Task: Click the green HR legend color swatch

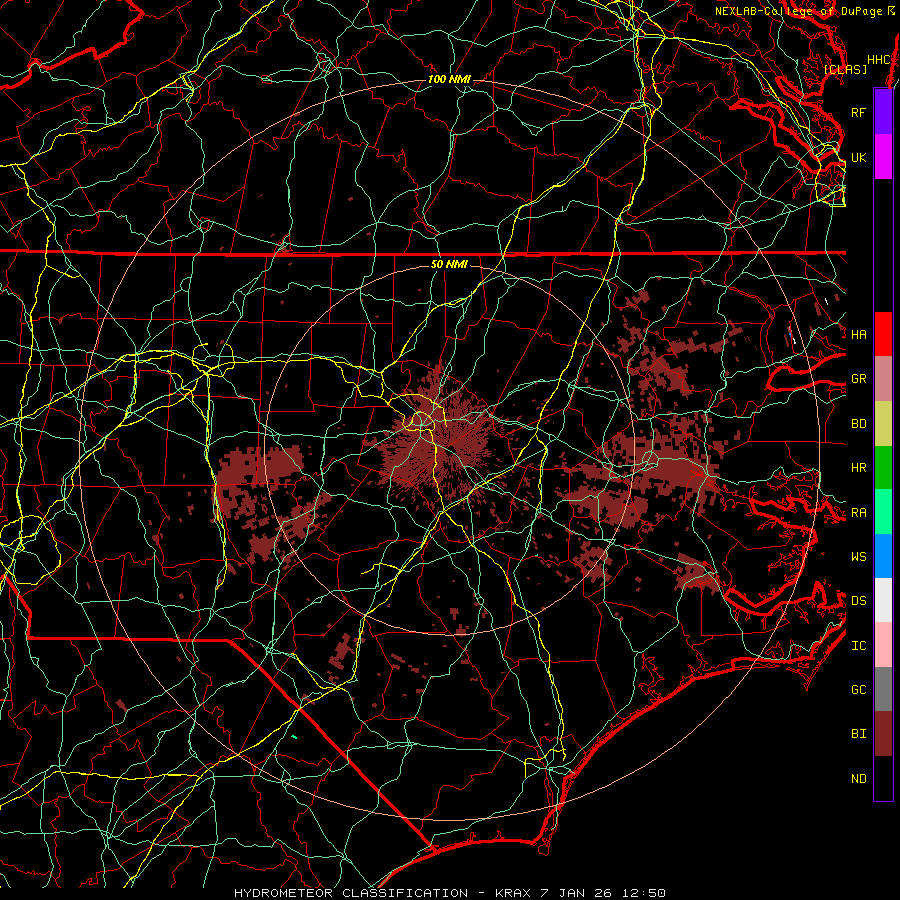Action: point(883,468)
